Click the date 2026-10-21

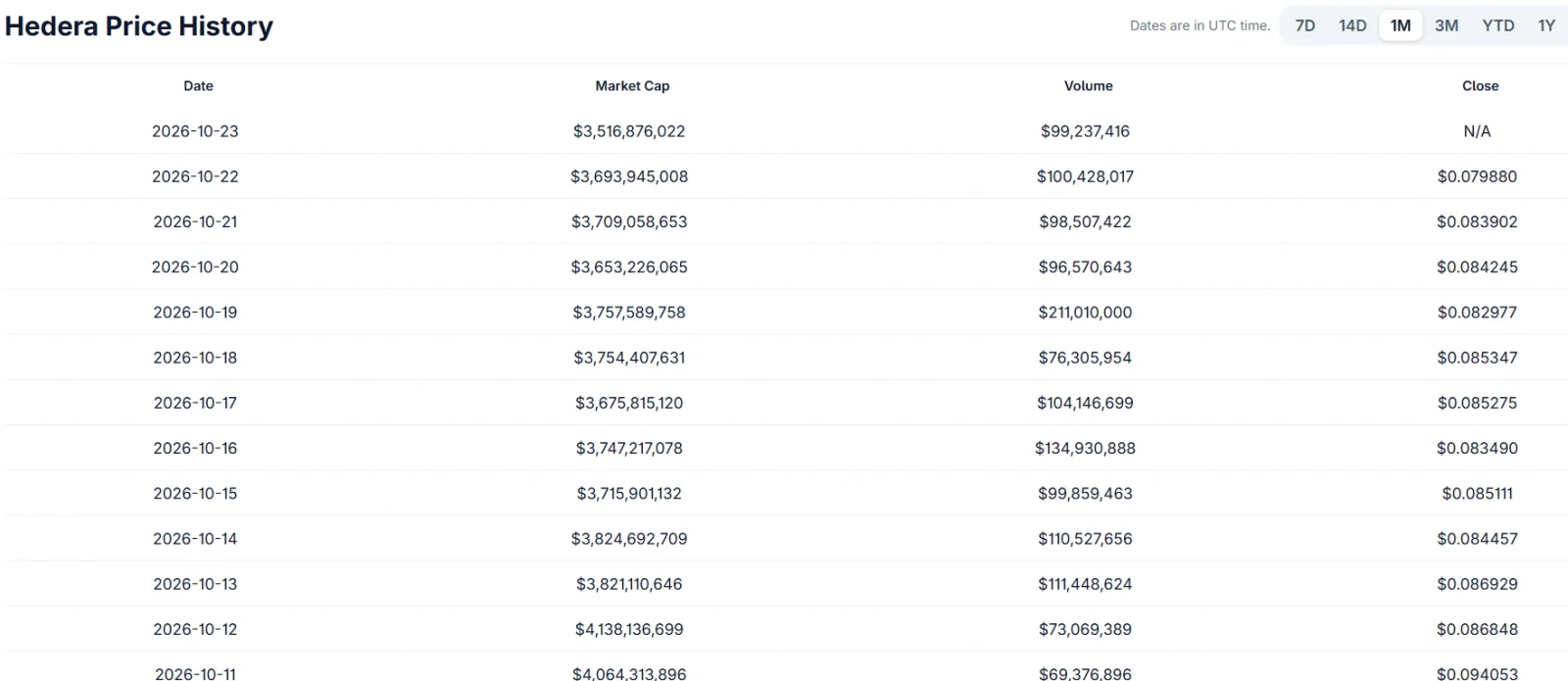click(195, 221)
